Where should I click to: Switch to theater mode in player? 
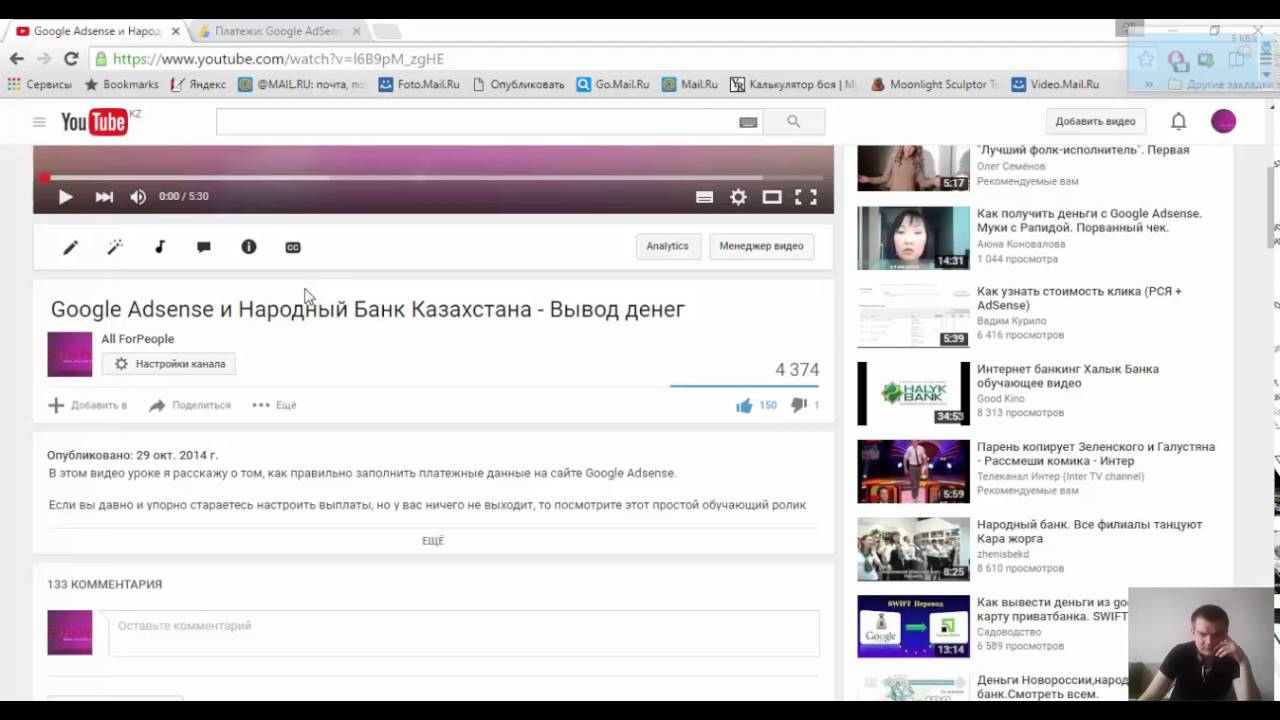[772, 197]
